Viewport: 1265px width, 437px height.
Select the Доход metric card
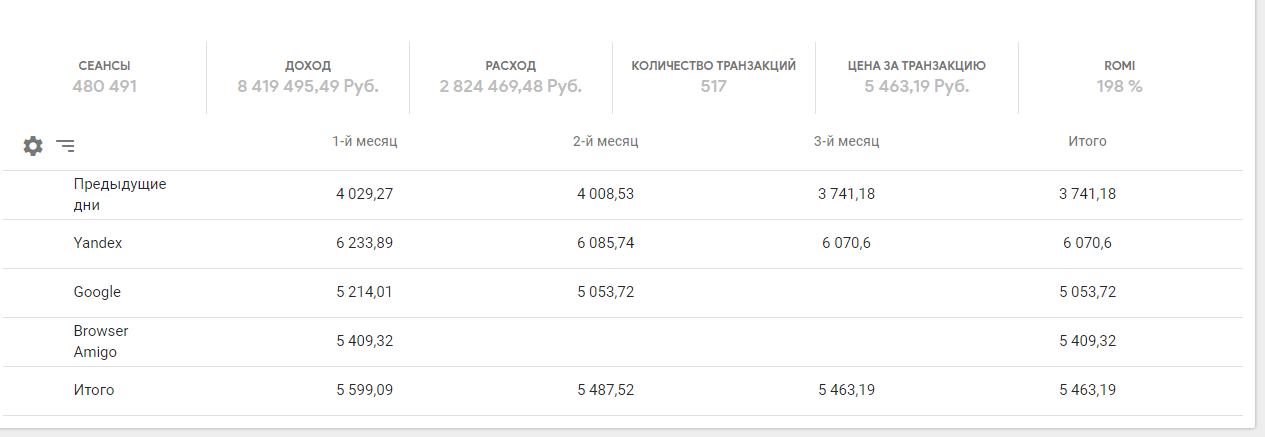click(308, 77)
